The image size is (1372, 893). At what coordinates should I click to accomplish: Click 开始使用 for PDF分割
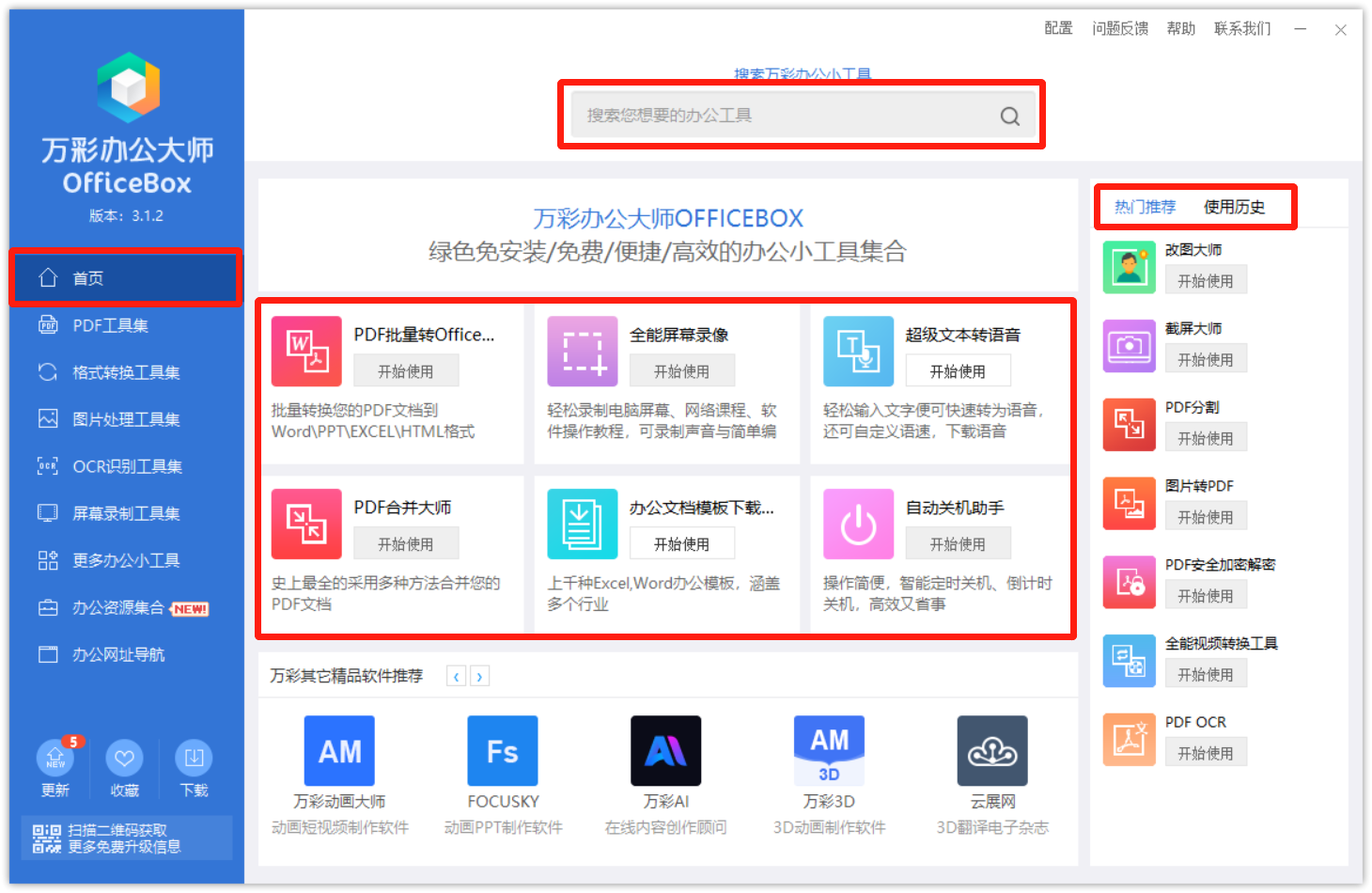point(1206,439)
